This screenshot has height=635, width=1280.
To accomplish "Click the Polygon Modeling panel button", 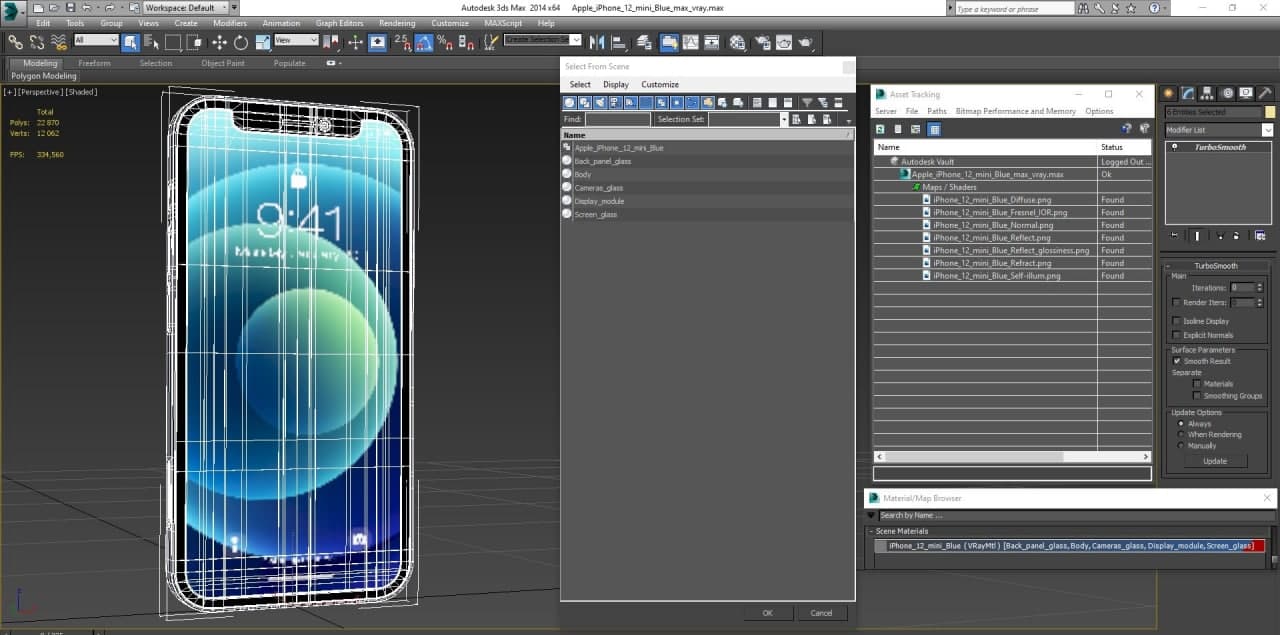I will [44, 76].
